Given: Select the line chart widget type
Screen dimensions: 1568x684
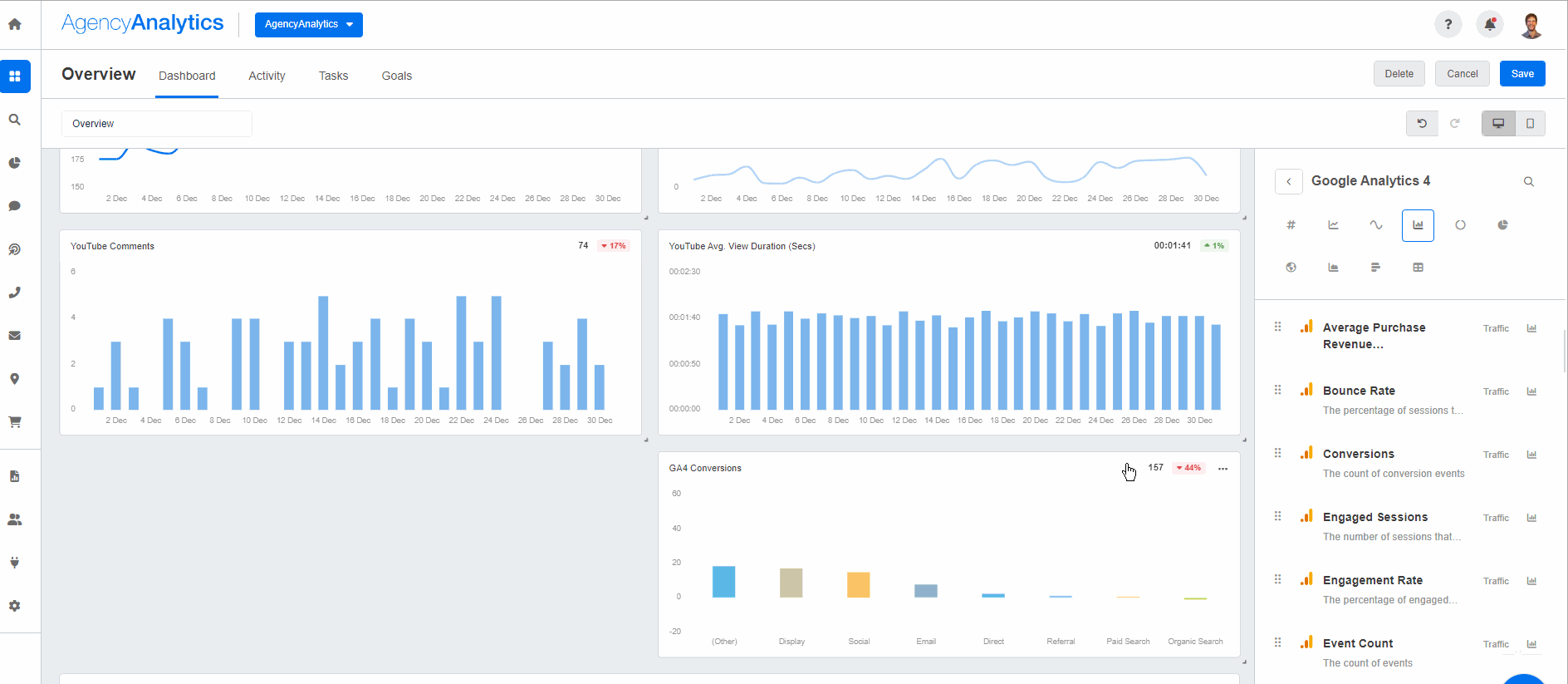Looking at the screenshot, I should [x=1334, y=225].
